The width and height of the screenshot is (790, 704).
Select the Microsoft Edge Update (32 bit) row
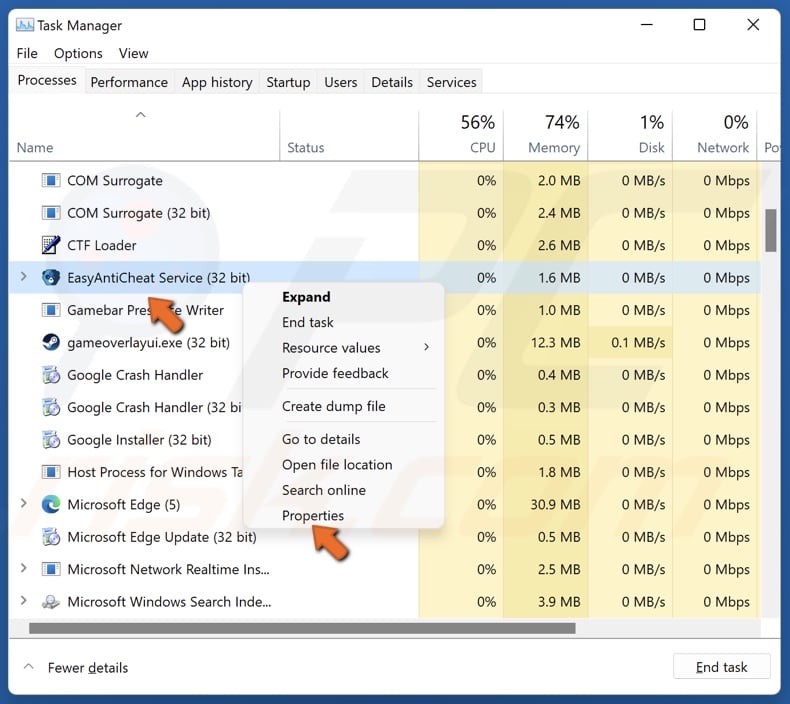click(x=384, y=537)
